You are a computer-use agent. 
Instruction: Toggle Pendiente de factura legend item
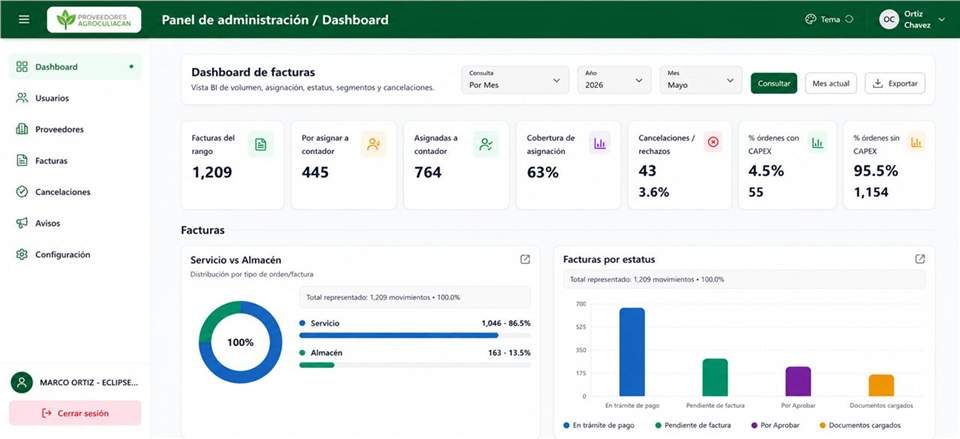point(694,425)
